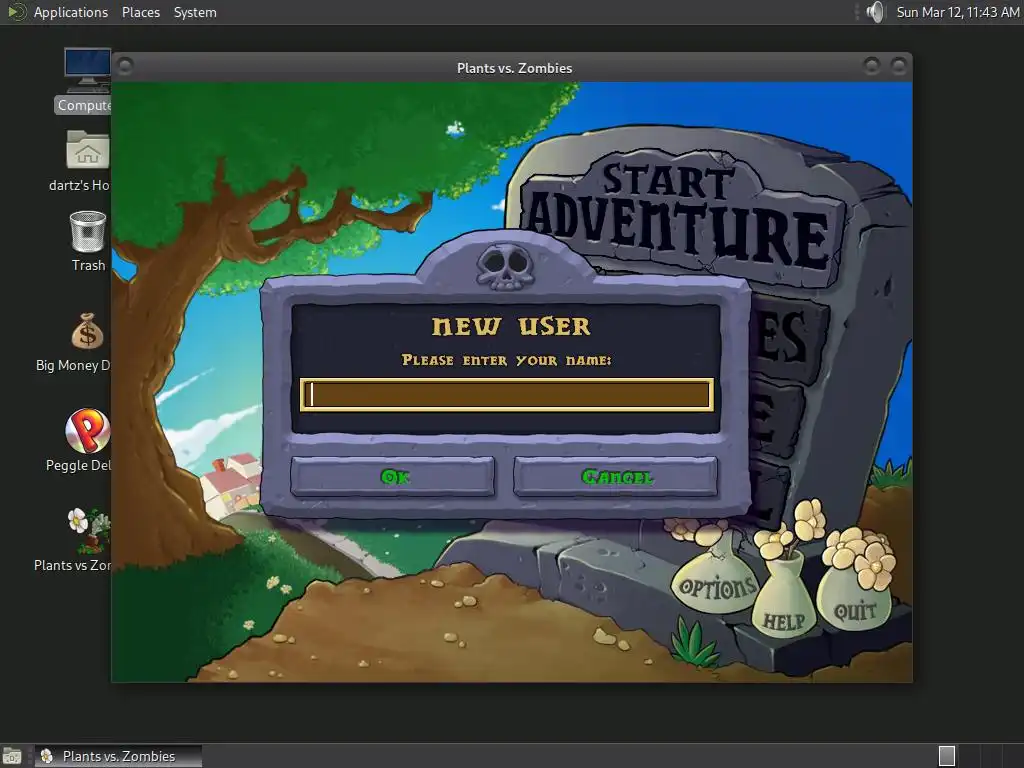Viewport: 1024px width, 768px height.
Task: Click the Applications menu logo icon
Action: [16, 12]
